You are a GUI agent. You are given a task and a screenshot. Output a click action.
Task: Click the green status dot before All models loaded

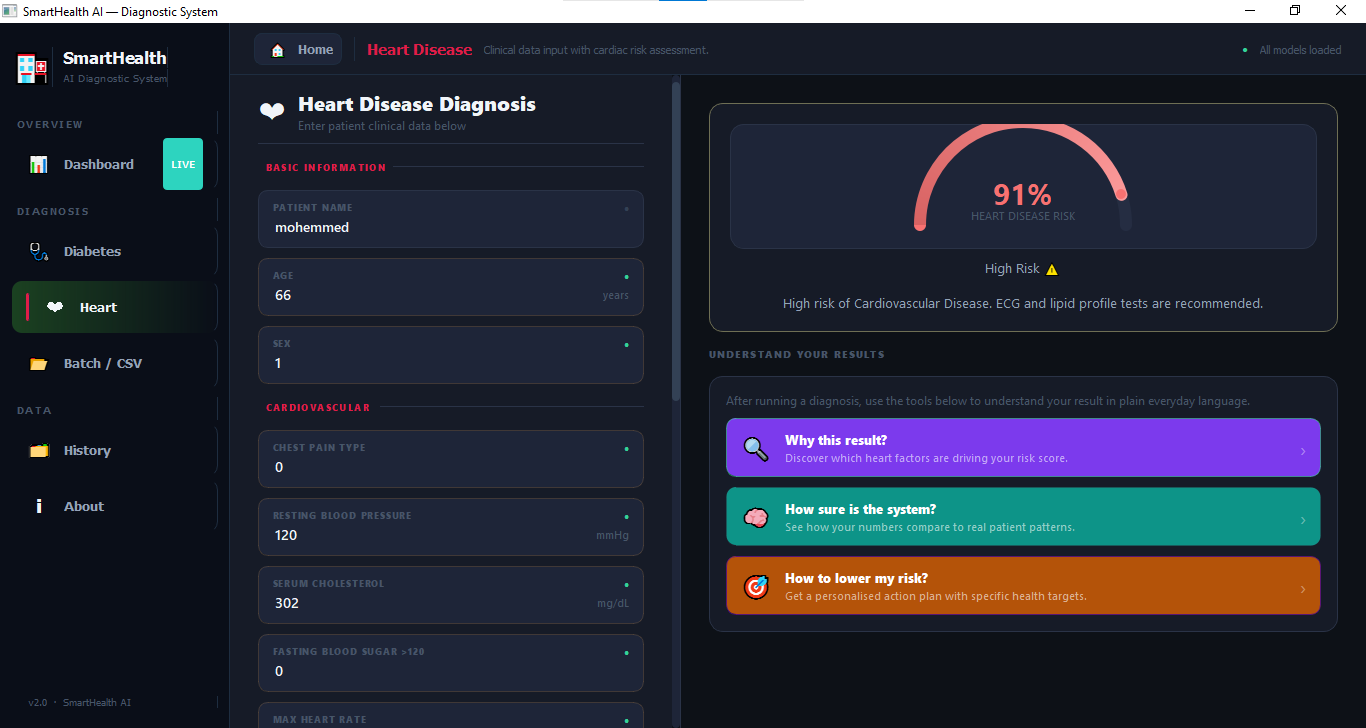1245,50
